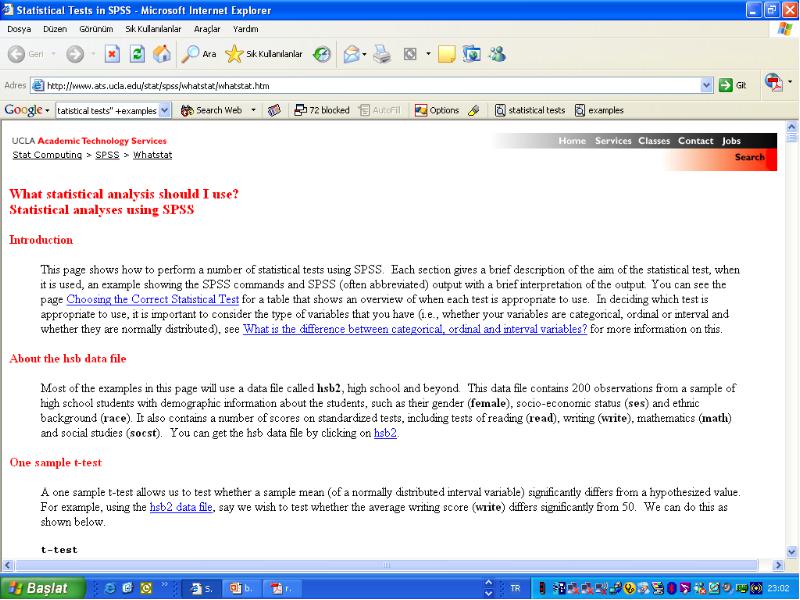
Task: Stop loading the page
Action: 112,54
